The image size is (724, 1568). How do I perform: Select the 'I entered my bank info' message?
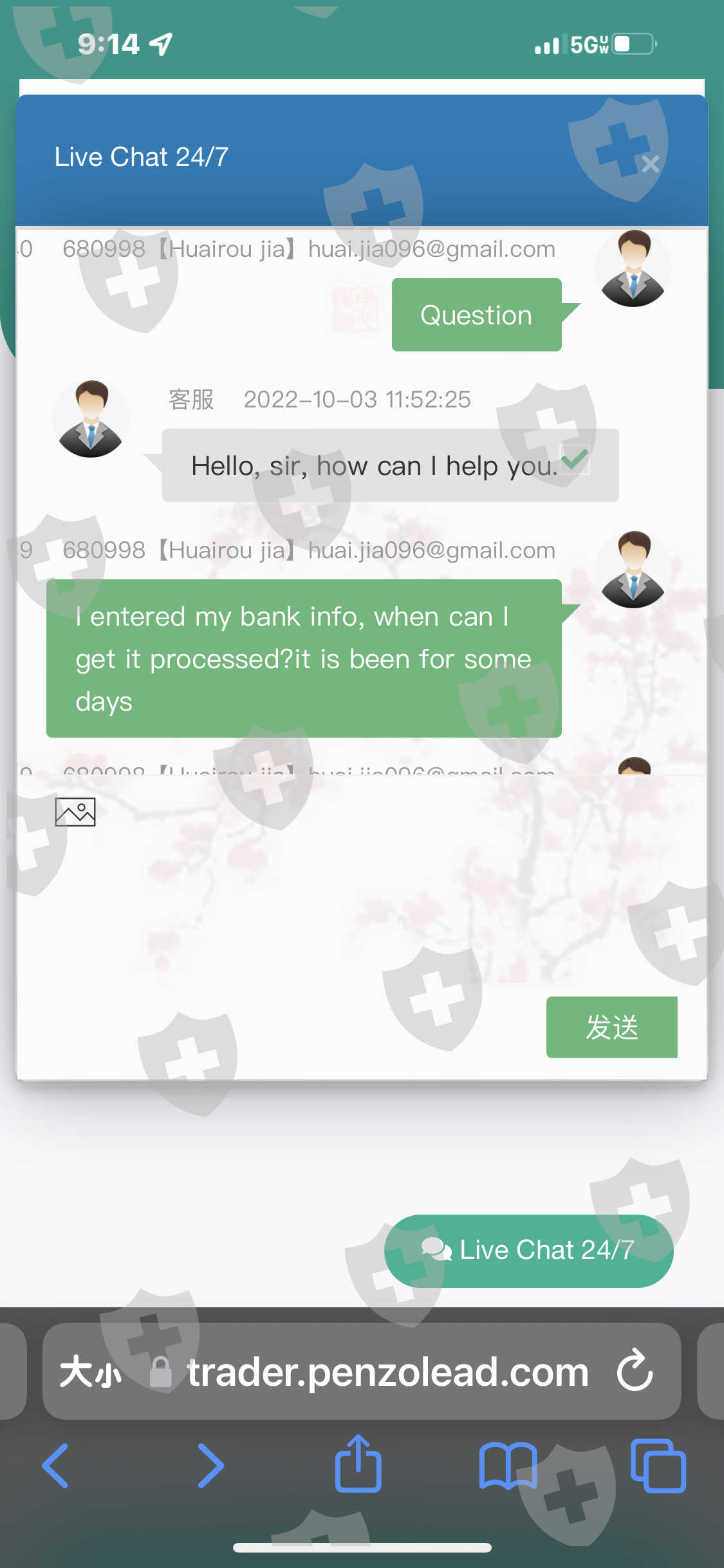click(304, 658)
